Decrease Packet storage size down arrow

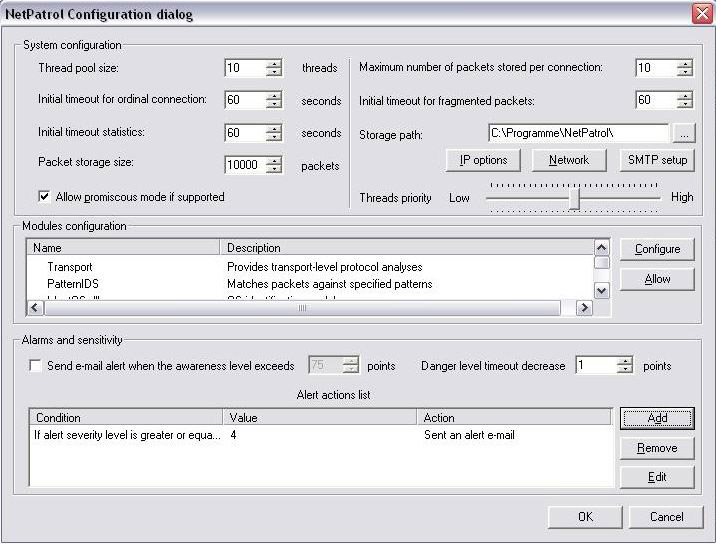point(274,169)
